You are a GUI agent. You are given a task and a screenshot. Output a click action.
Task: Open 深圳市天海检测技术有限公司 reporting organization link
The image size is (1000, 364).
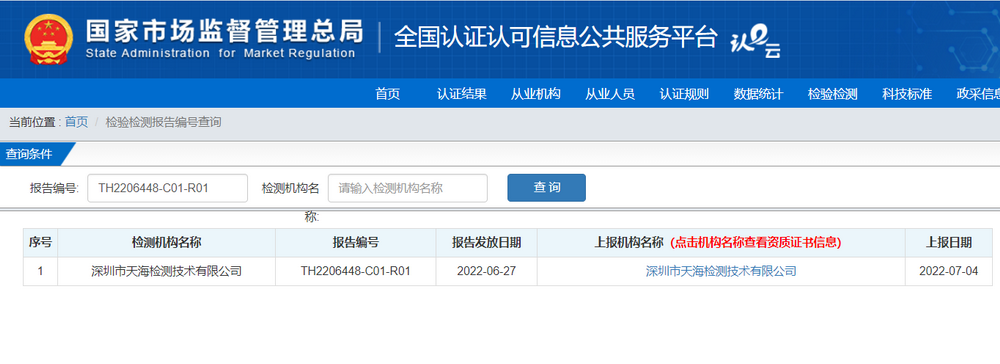click(x=721, y=271)
